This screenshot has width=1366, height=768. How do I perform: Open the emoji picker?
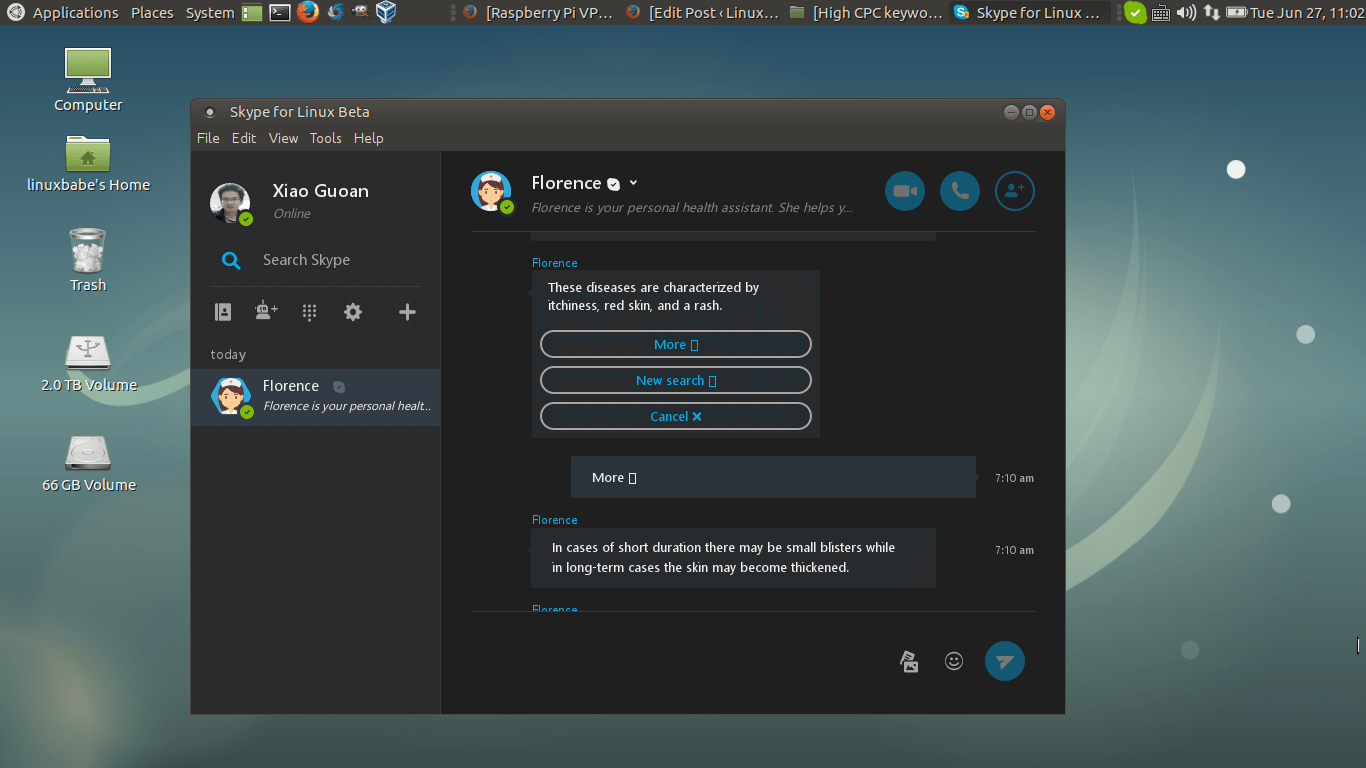[953, 661]
